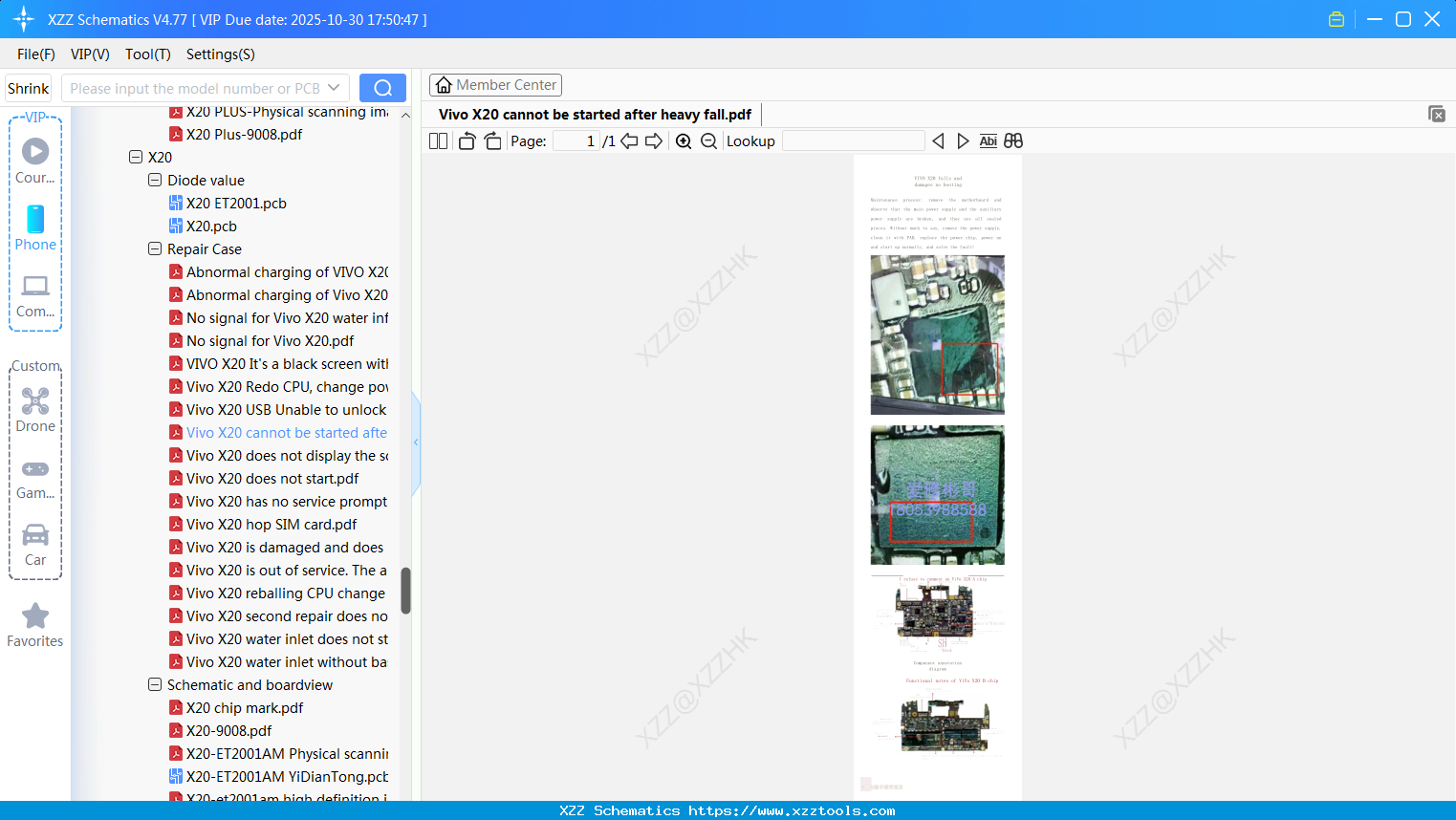Open 'X20-ET2001AM Physical scanning' file
Screen dimensions: 1456x820
point(287,753)
